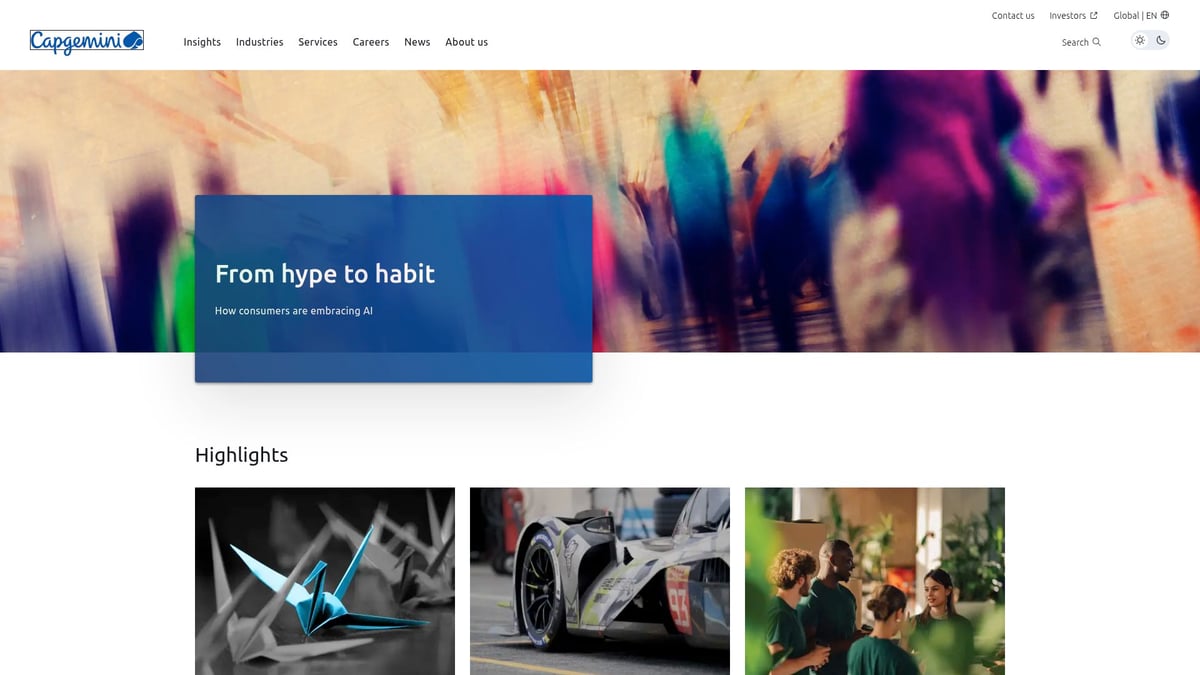
Task: Open the From hype to habit banner
Action: [394, 288]
